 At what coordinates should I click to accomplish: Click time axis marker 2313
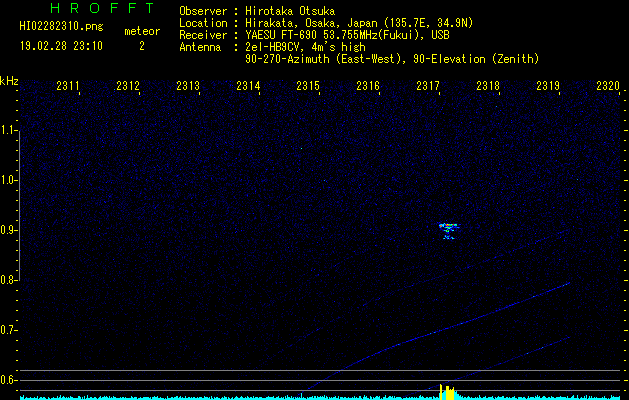tap(188, 85)
